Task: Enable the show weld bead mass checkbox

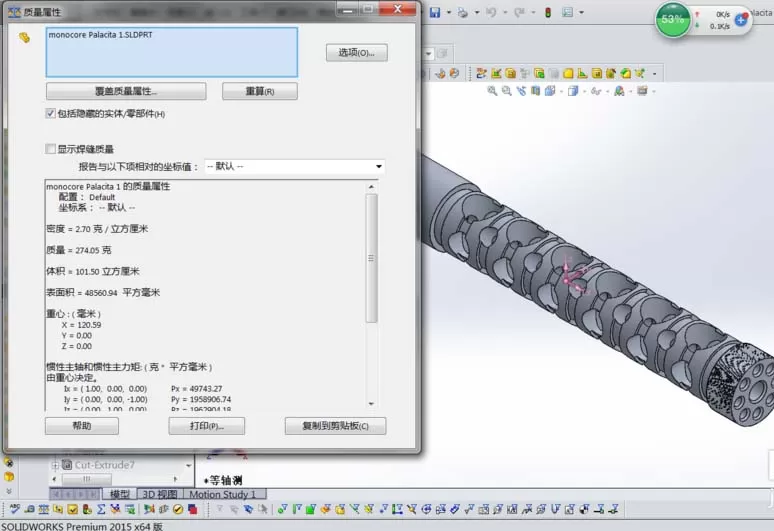Action: click(50, 149)
